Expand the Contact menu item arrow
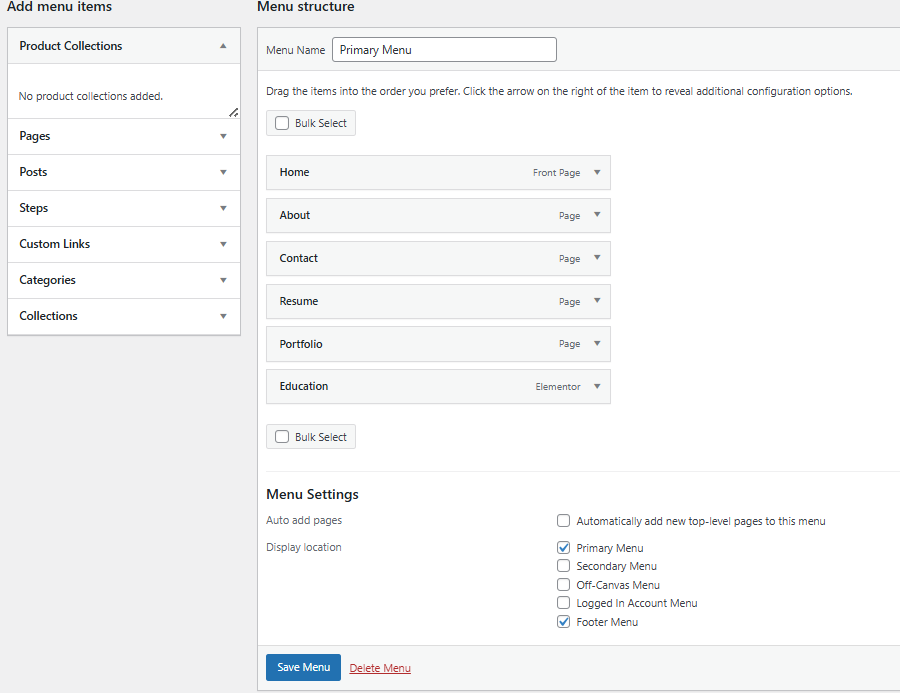This screenshot has width=900, height=693. point(597,258)
